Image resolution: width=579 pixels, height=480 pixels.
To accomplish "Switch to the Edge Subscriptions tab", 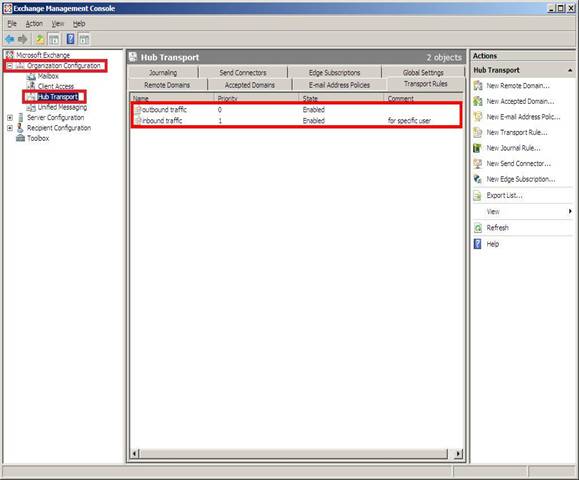I will tap(334, 72).
